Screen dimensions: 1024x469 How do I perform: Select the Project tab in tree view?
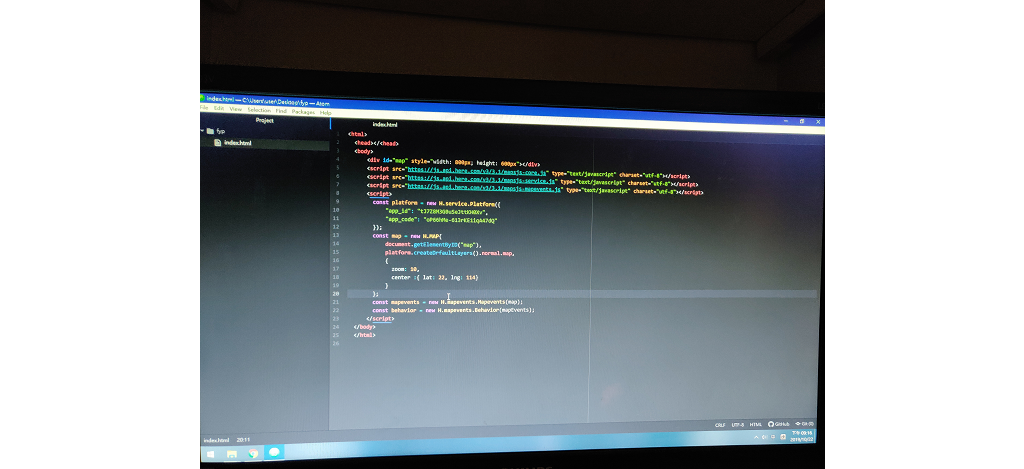tap(264, 120)
